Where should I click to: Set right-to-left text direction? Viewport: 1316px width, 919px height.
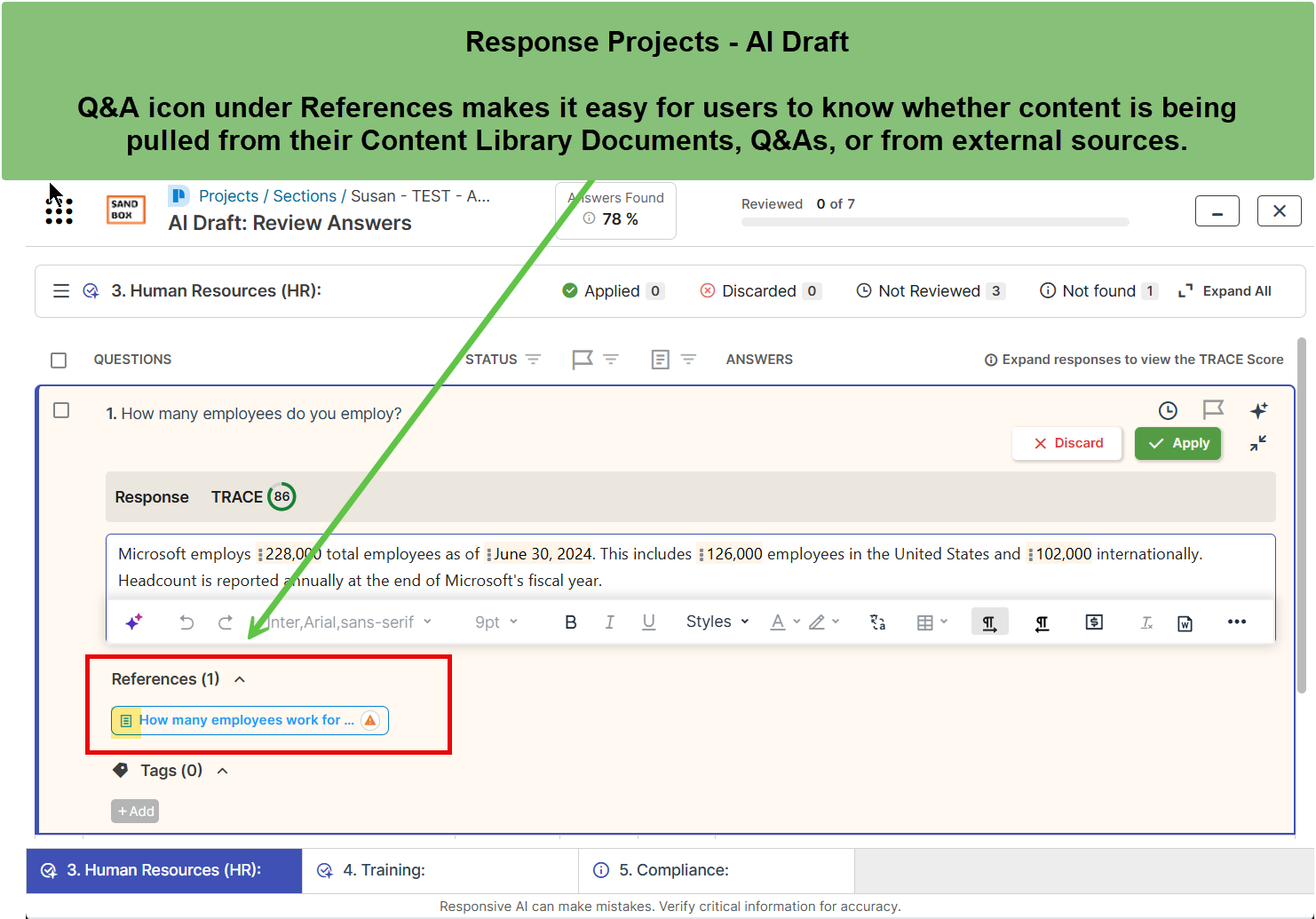coord(1042,622)
